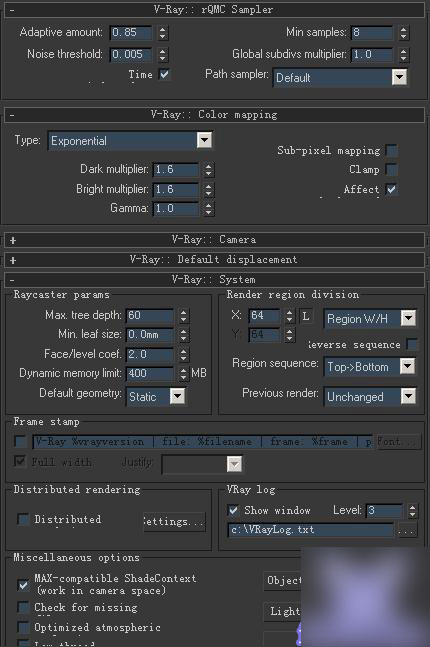Open the Distributed rendering Settings button
The image size is (430, 647).
174,522
